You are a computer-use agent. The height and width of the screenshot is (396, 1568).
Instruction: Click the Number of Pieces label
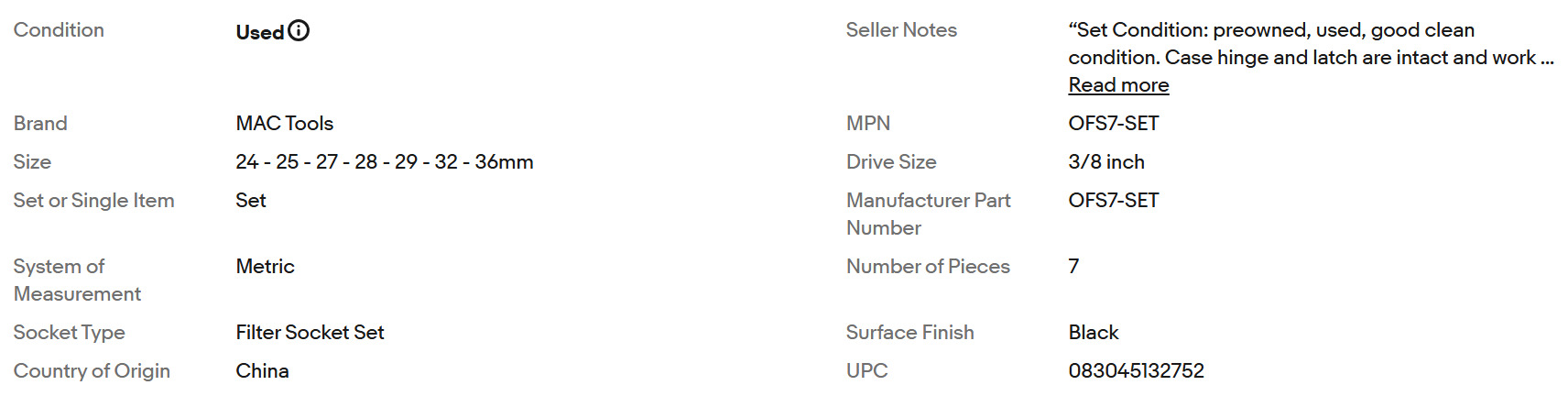[x=927, y=267]
